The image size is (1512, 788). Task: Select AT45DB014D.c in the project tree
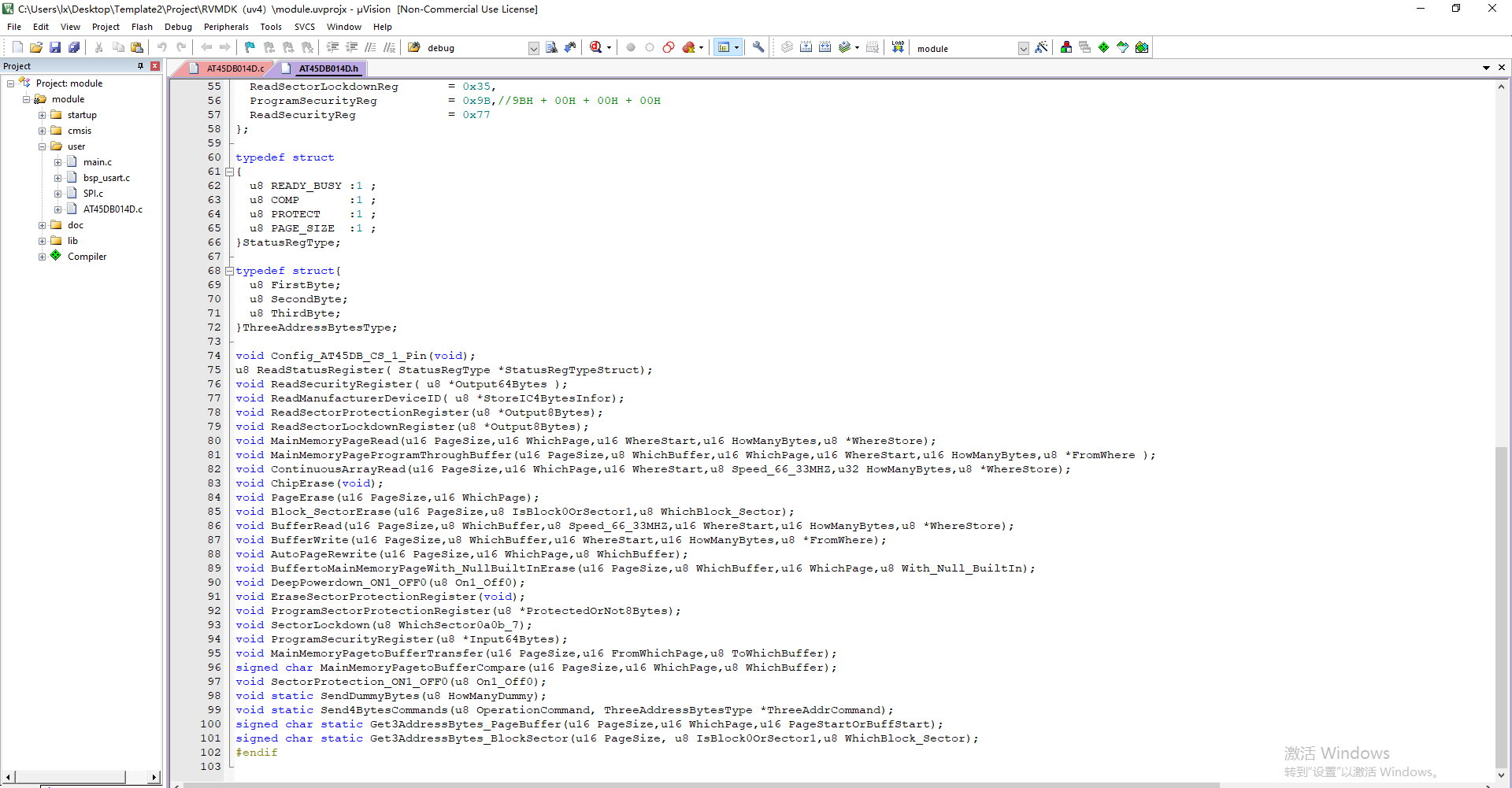tap(113, 209)
